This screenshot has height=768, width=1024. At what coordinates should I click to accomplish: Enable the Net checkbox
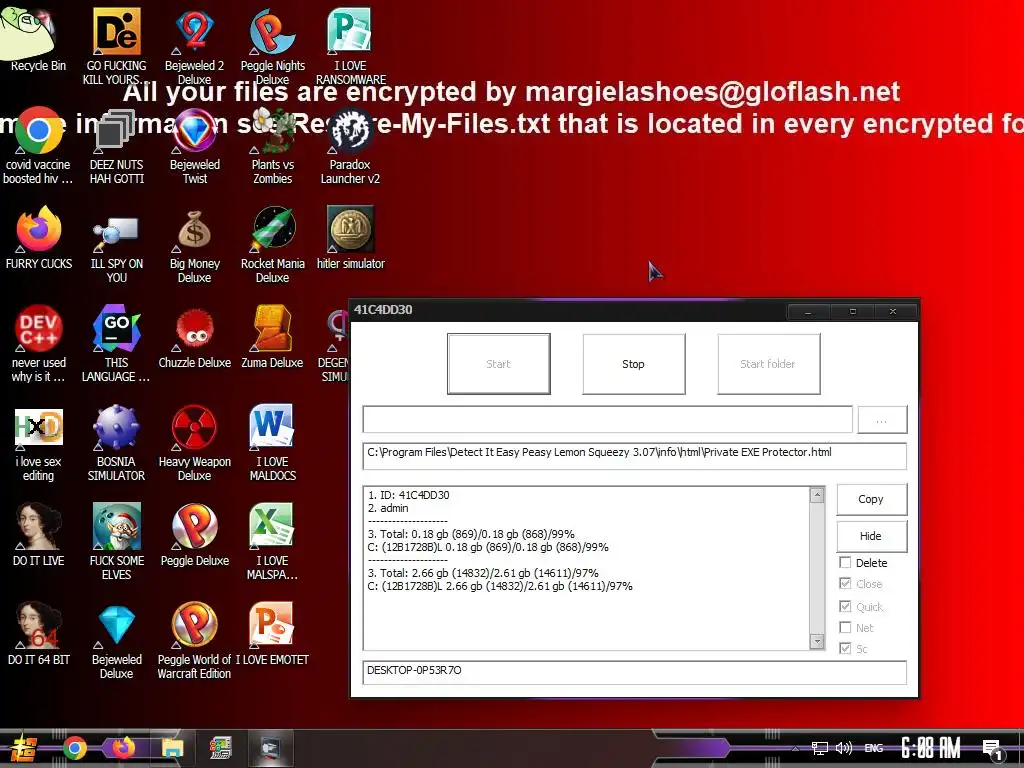[845, 628]
